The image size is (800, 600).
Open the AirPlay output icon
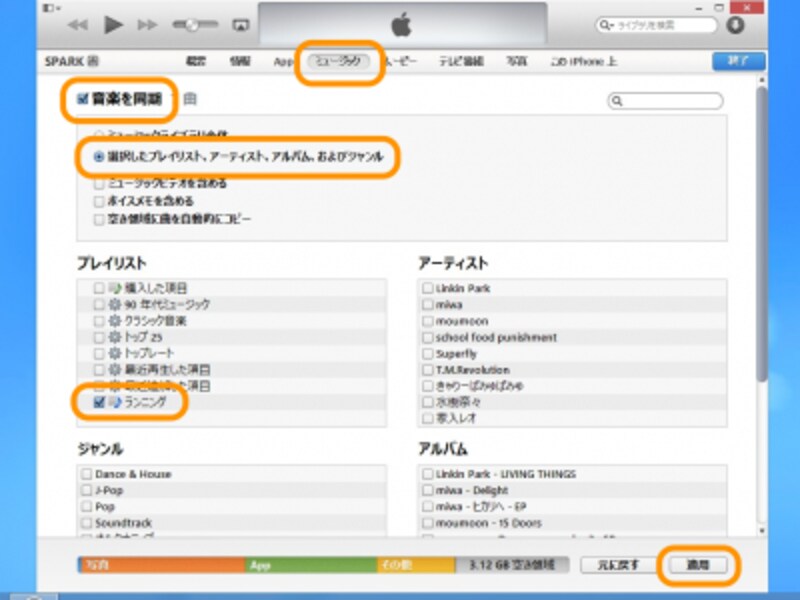[x=240, y=25]
